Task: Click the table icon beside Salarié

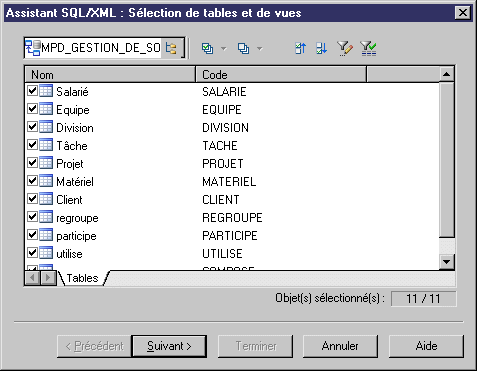Action: click(x=46, y=91)
